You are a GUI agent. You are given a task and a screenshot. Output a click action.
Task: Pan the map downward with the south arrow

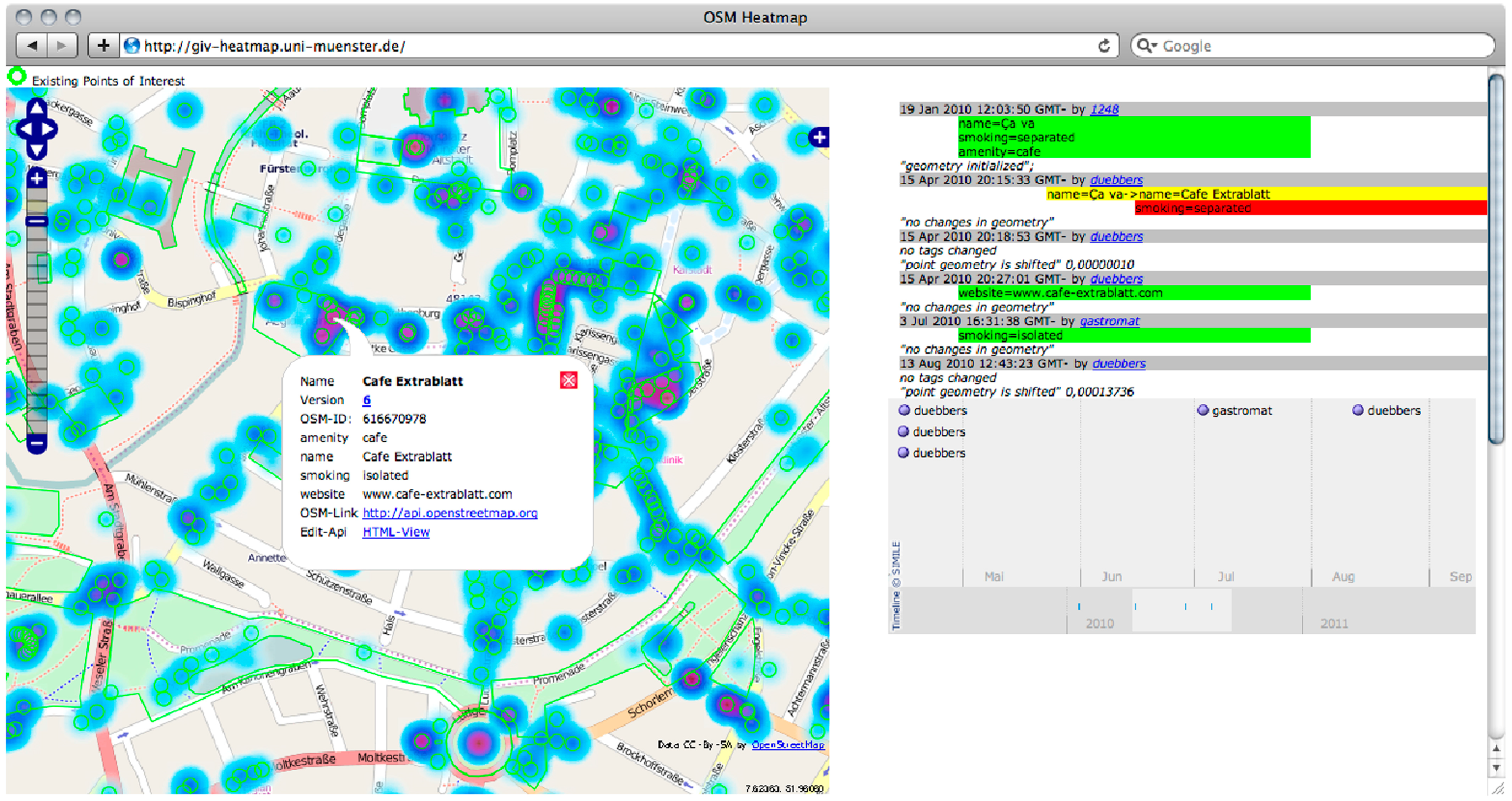(x=36, y=150)
